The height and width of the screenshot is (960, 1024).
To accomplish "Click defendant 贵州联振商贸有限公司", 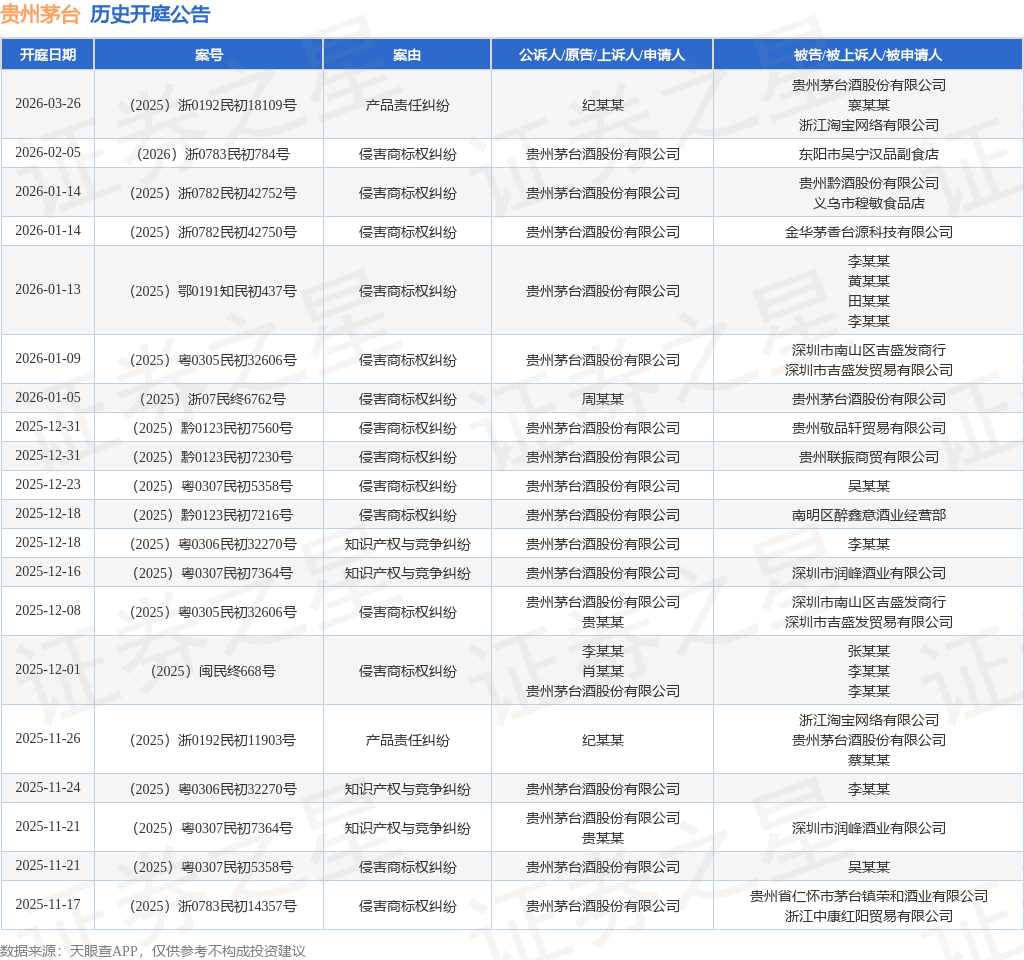I will pyautogui.click(x=868, y=457).
